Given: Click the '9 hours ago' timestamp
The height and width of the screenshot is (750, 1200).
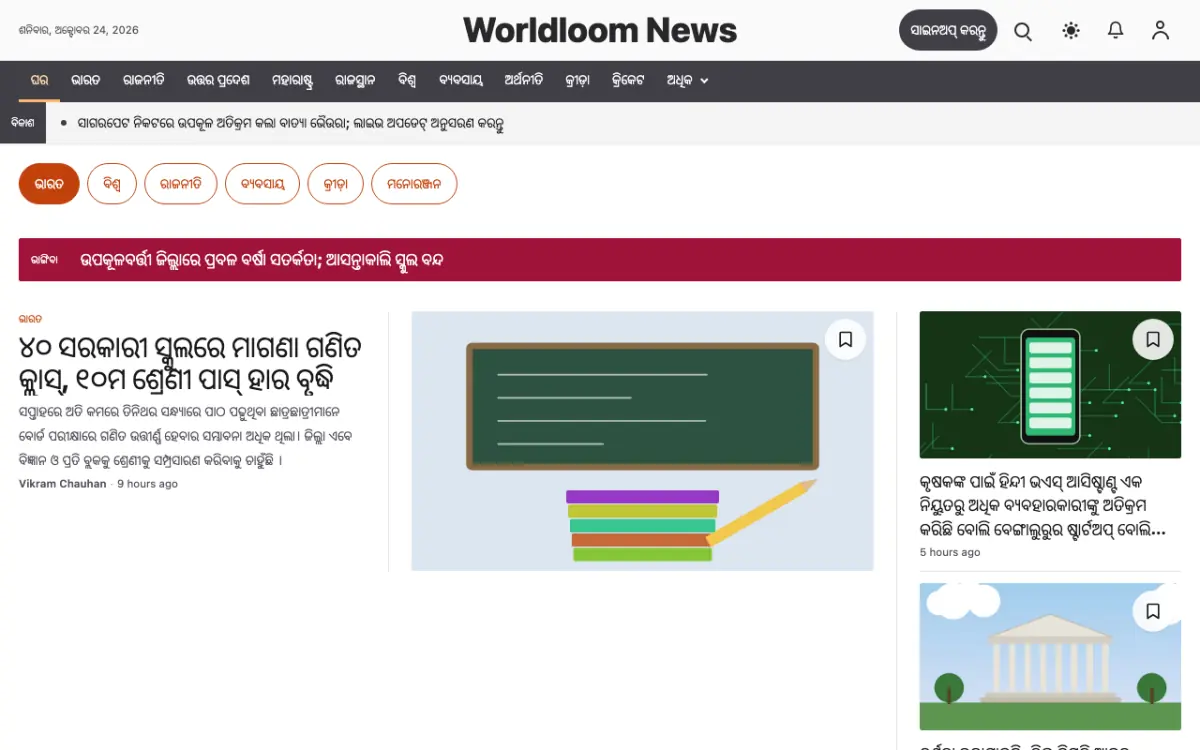Looking at the screenshot, I should point(147,484).
